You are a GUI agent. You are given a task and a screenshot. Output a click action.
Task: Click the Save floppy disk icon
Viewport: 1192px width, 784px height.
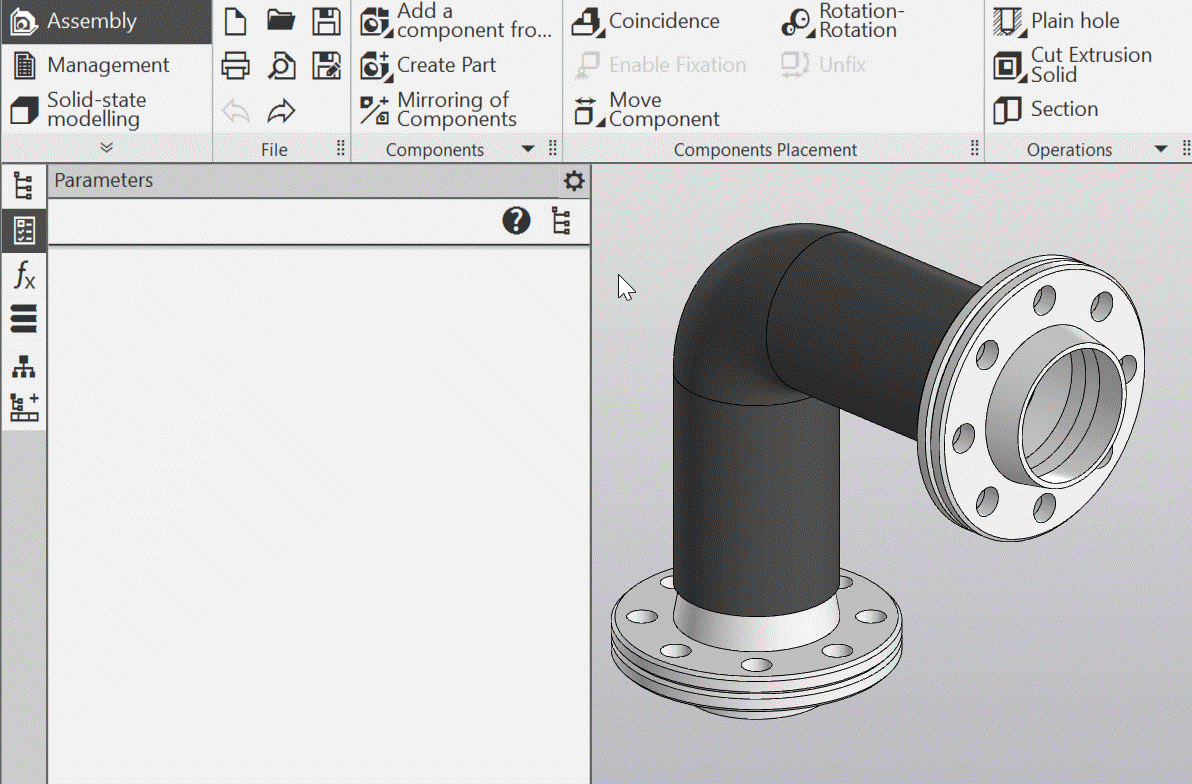[327, 21]
